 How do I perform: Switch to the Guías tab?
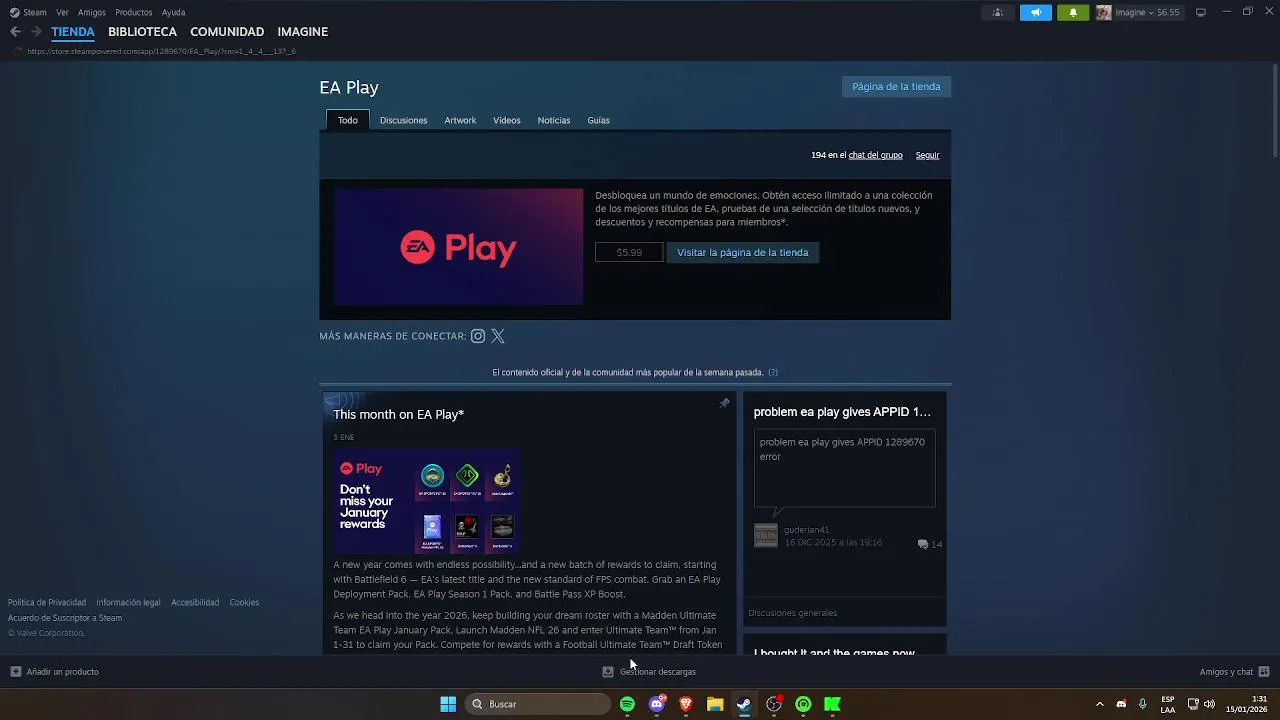(x=599, y=120)
